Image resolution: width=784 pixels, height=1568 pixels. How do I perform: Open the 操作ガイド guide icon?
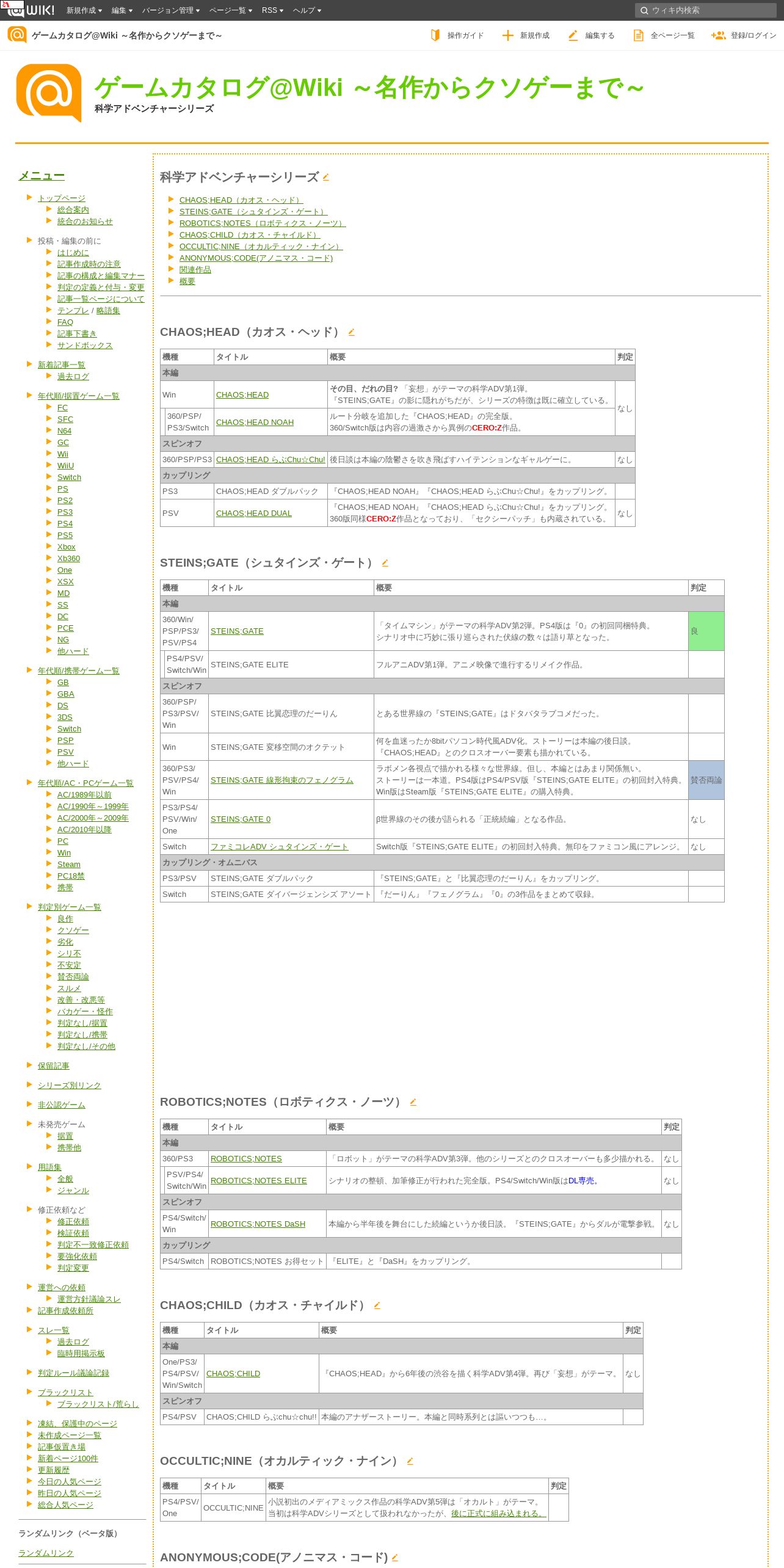(x=435, y=35)
